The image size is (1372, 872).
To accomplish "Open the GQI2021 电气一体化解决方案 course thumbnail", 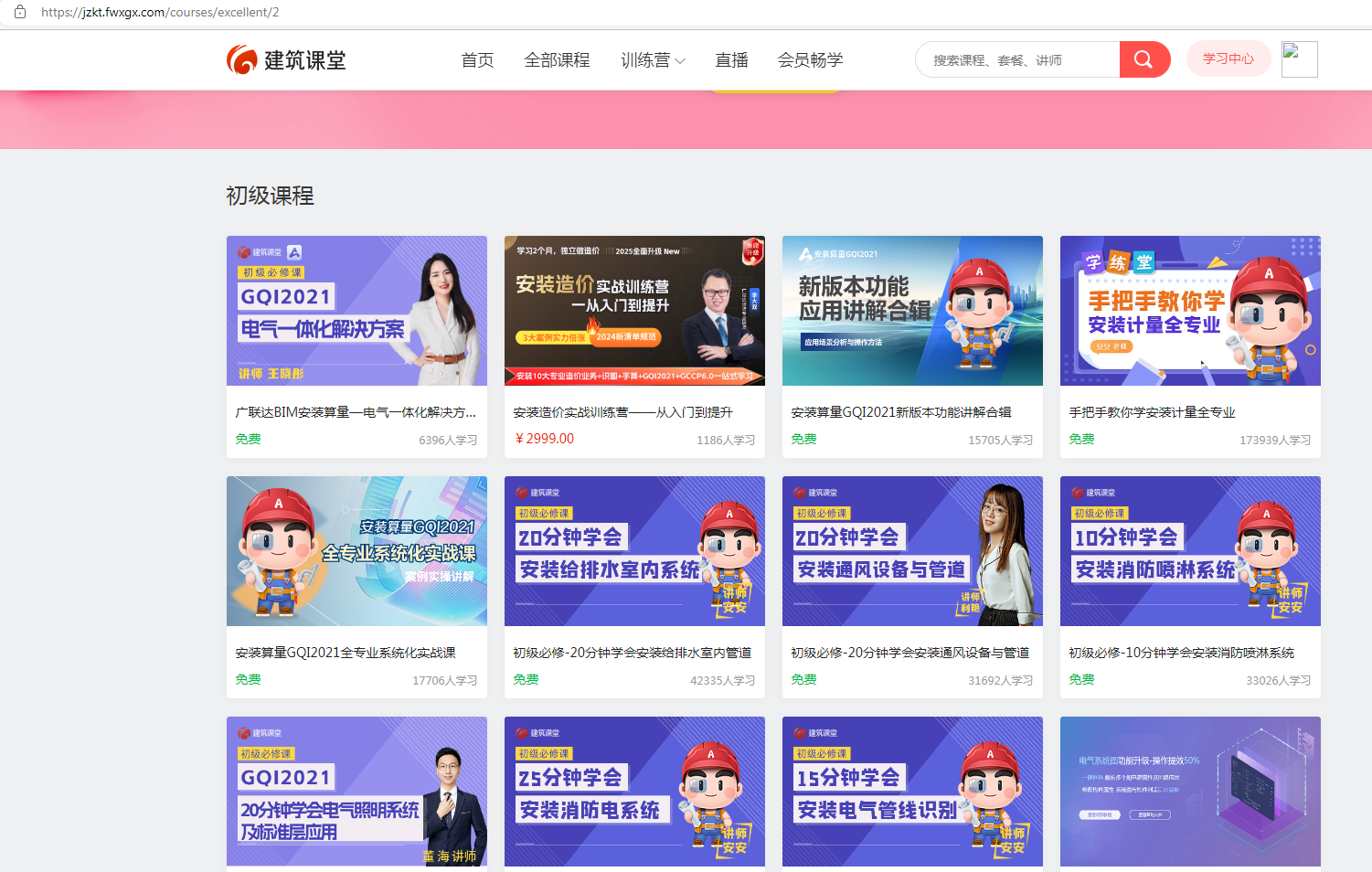I will point(356,311).
